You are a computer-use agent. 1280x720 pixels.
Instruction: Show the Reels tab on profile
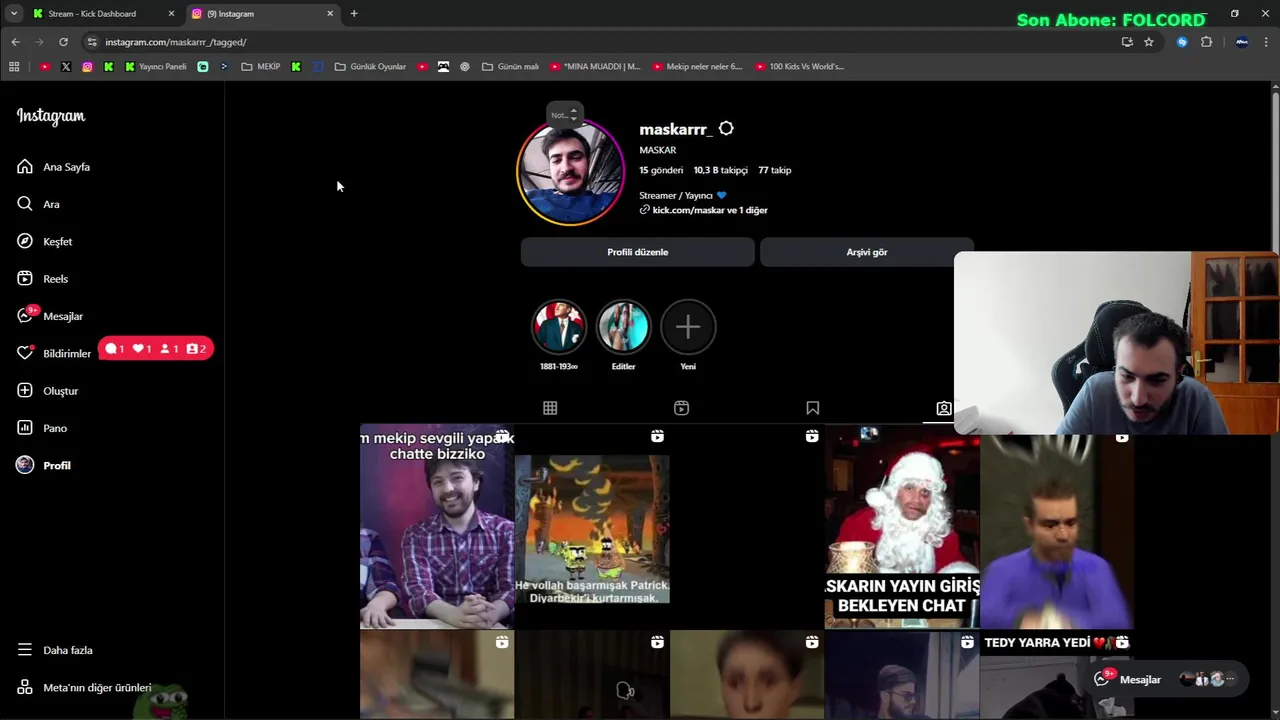(681, 408)
